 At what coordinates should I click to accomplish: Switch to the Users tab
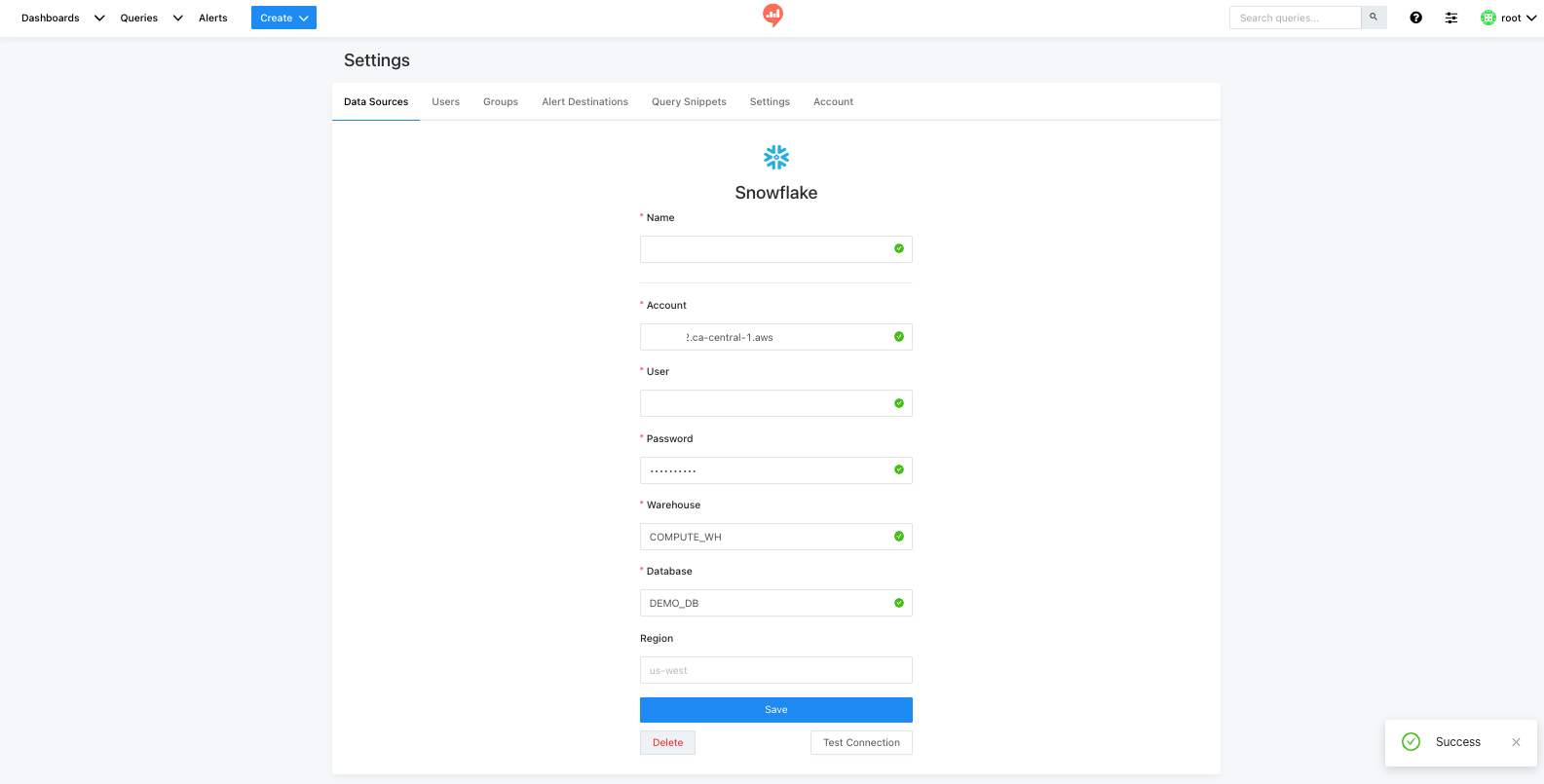pyautogui.click(x=446, y=101)
